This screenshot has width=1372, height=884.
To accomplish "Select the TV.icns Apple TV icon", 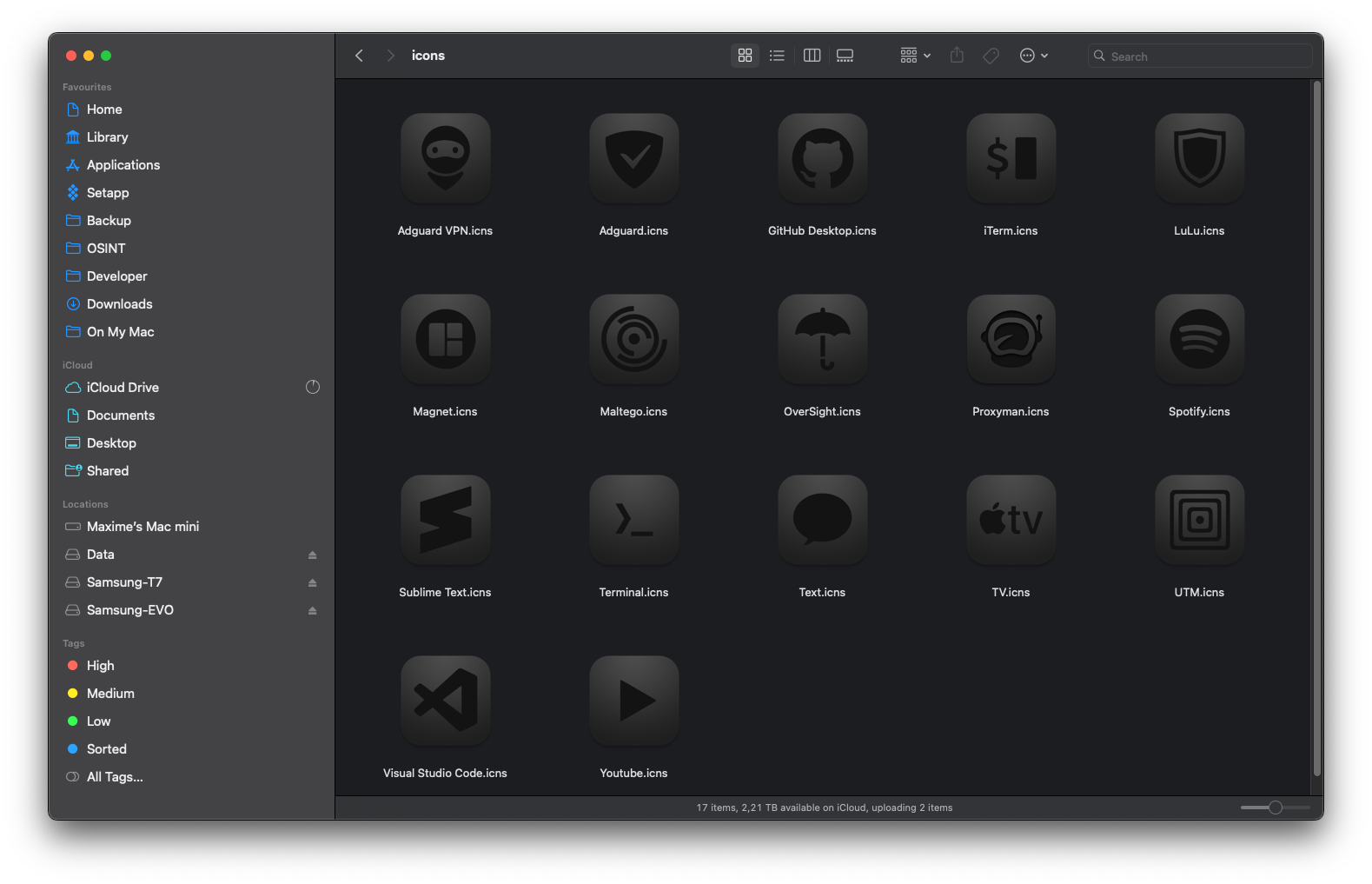I will tap(1011, 521).
